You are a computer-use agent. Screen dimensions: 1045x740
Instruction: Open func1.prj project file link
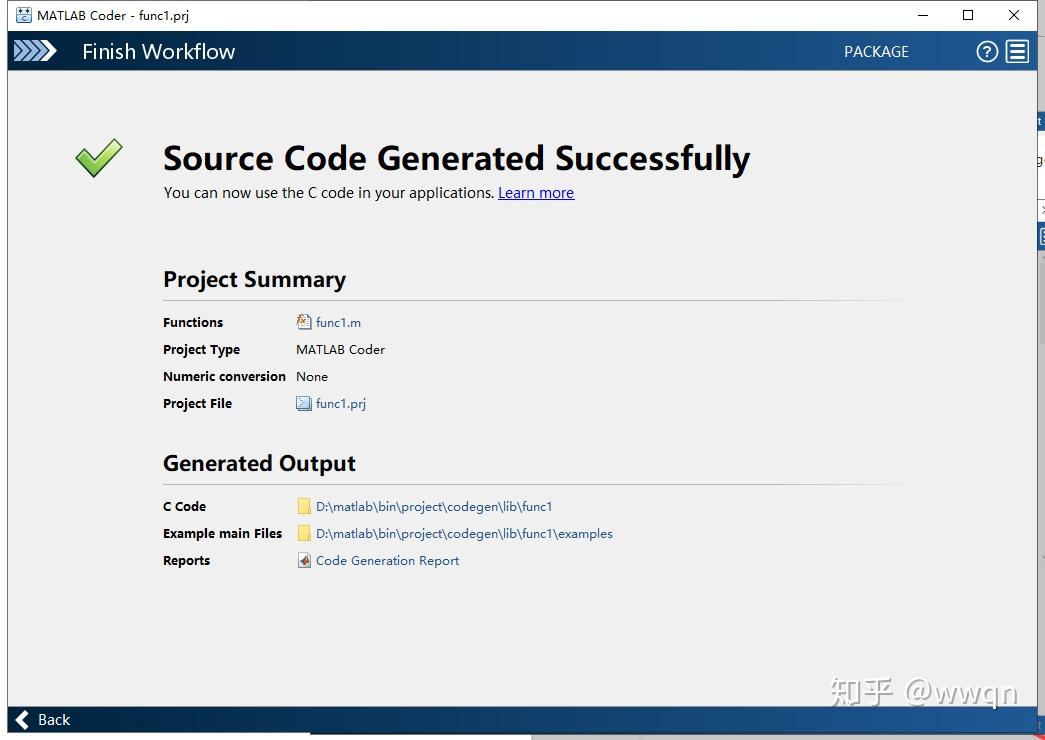click(x=341, y=403)
